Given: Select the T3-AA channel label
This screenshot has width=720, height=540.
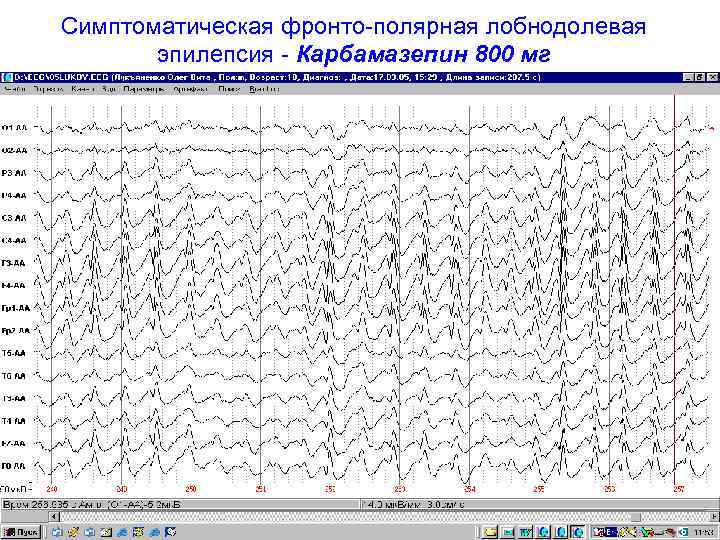Looking at the screenshot, I should tap(15, 398).
